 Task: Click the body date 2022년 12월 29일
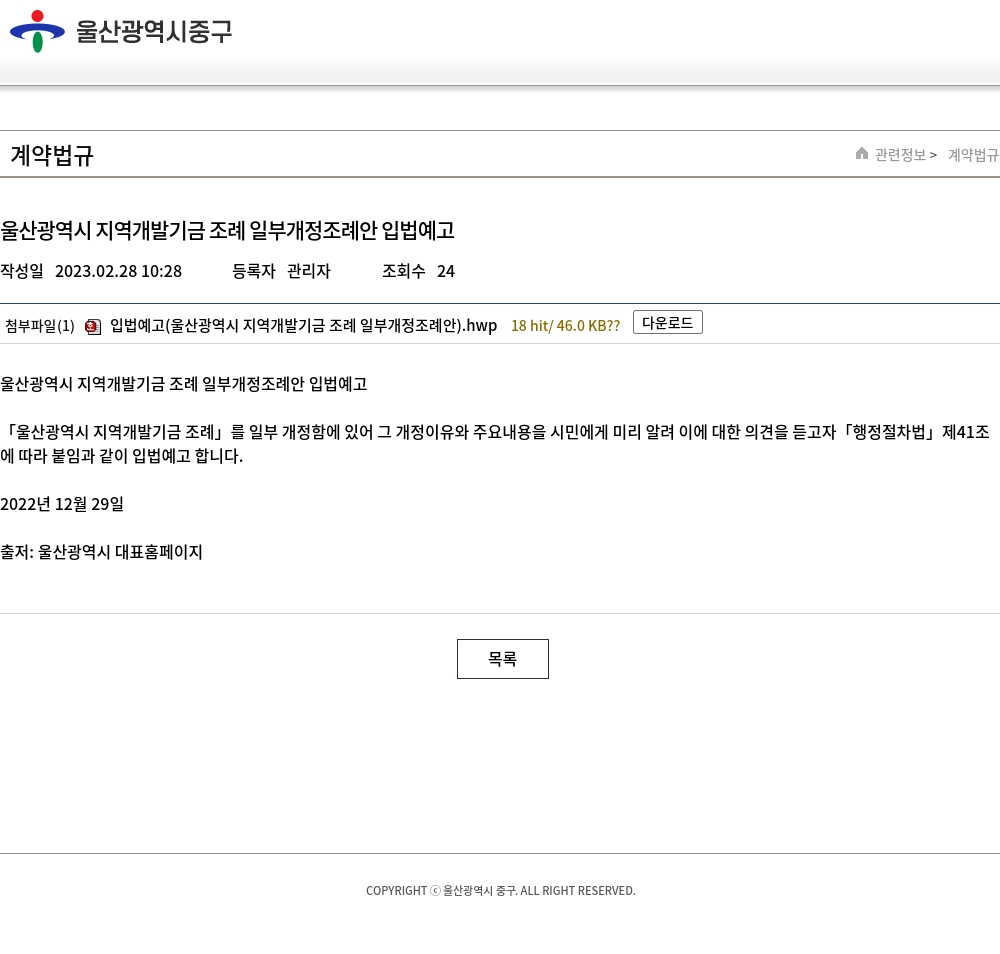[62, 504]
